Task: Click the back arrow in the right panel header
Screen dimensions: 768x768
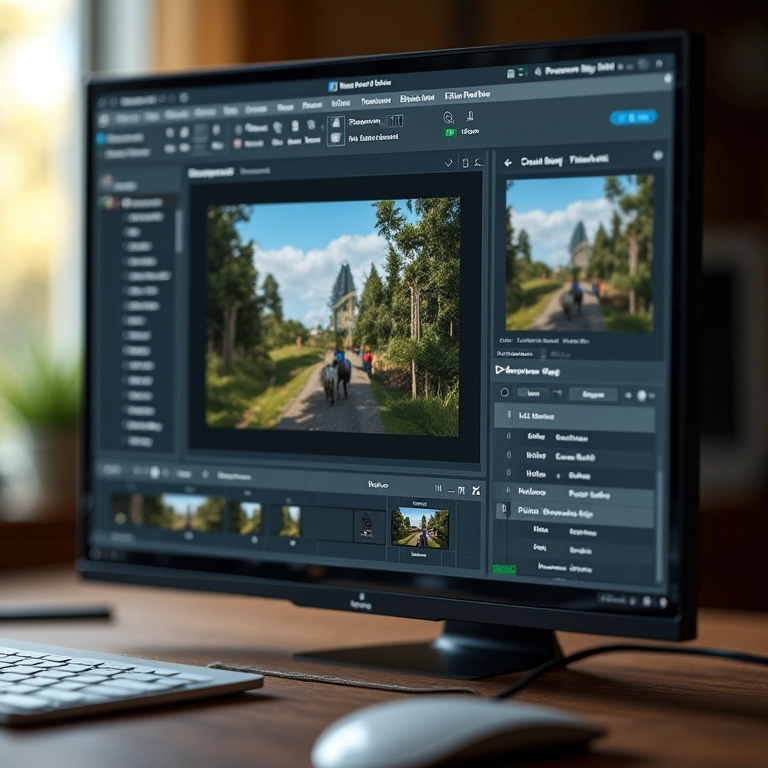Action: point(507,161)
